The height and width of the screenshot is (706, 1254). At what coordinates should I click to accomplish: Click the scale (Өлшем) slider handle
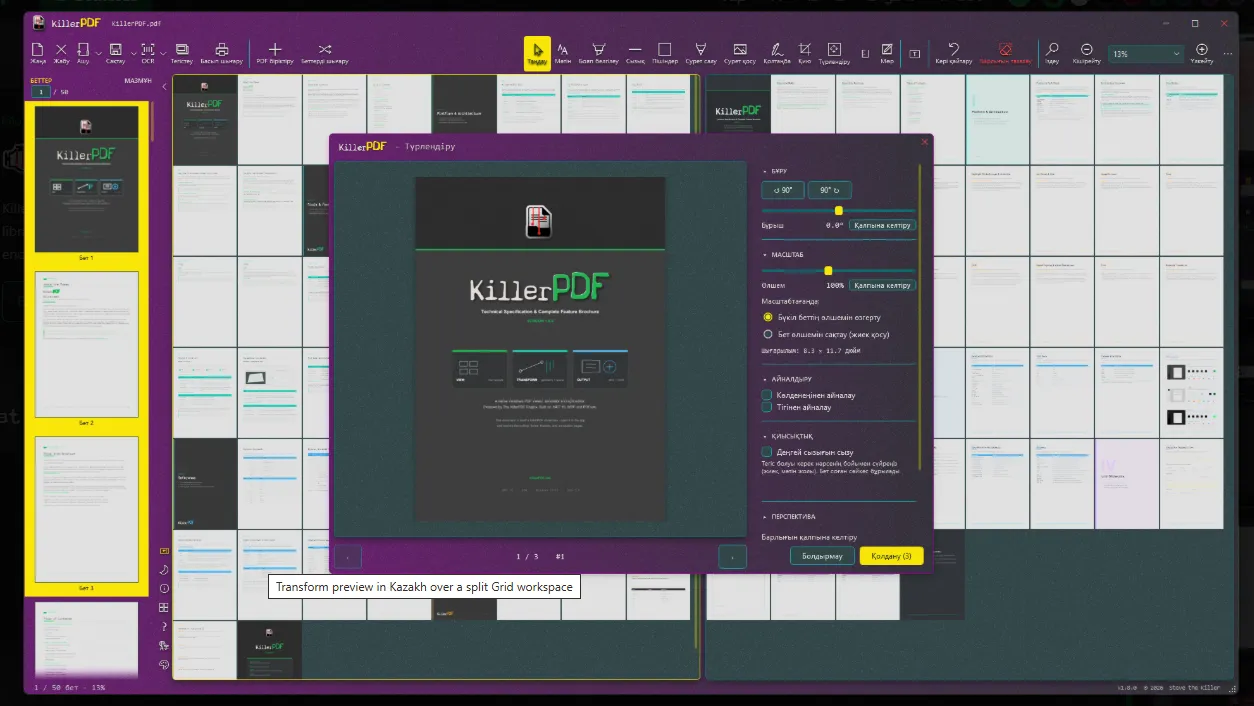tap(828, 270)
